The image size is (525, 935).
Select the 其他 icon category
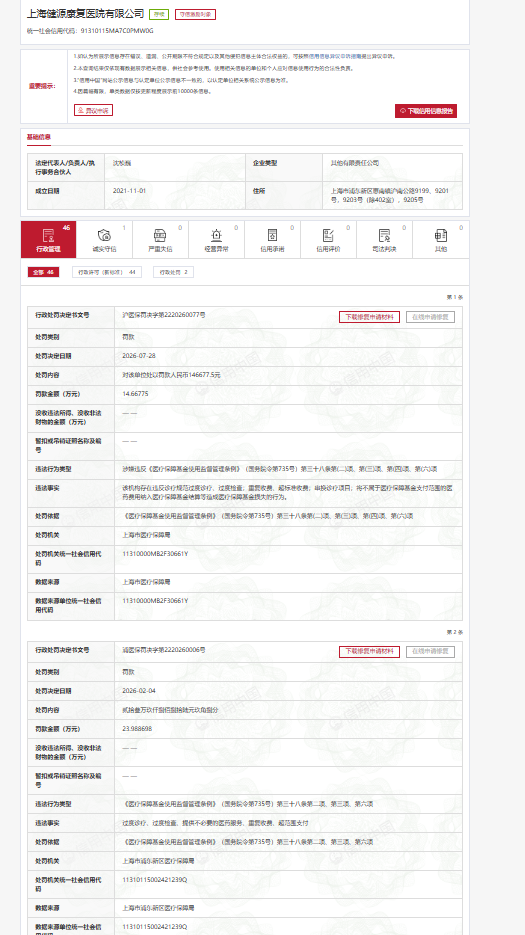pyautogui.click(x=441, y=240)
